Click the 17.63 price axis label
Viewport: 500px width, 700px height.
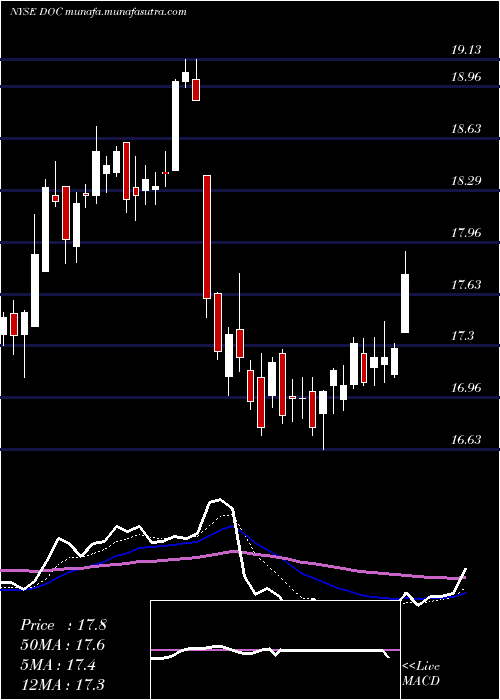466,284
